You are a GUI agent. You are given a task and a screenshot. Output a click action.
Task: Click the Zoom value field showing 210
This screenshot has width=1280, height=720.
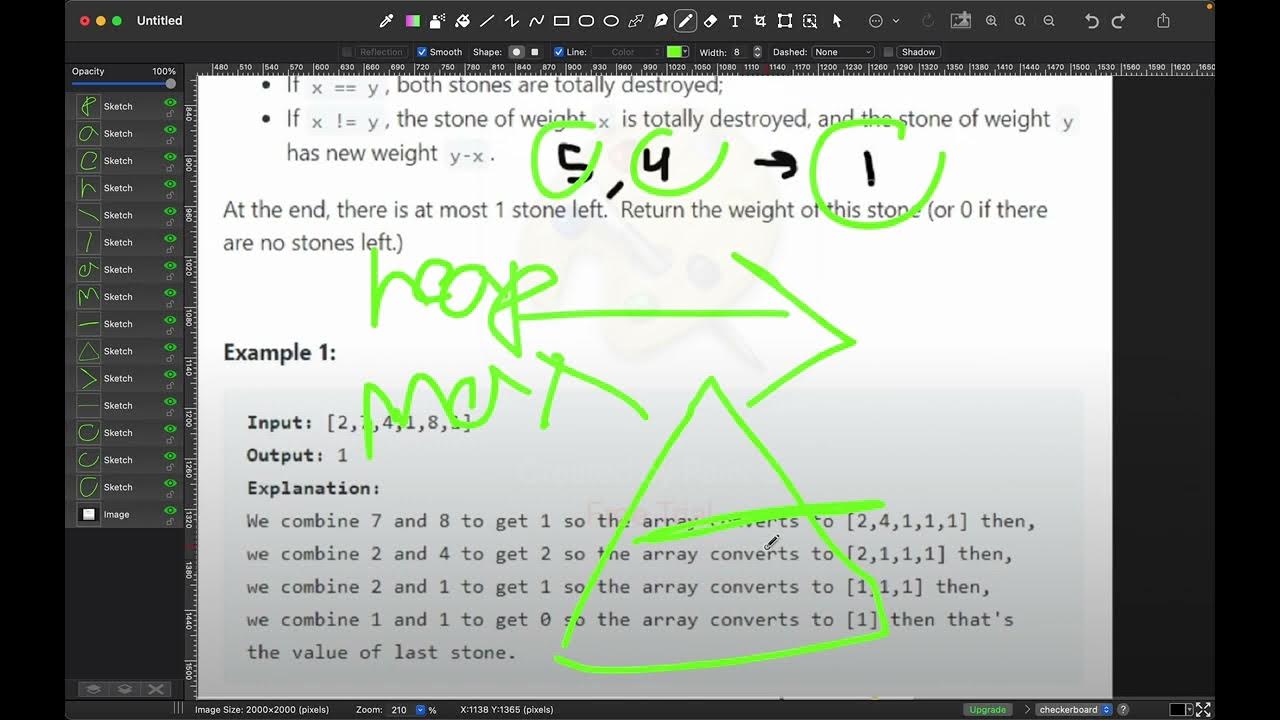click(x=399, y=710)
